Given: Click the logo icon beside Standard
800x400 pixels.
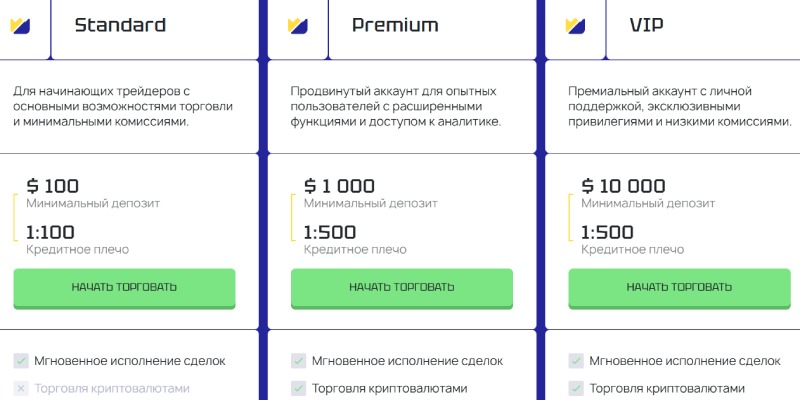Looking at the screenshot, I should pos(20,26).
